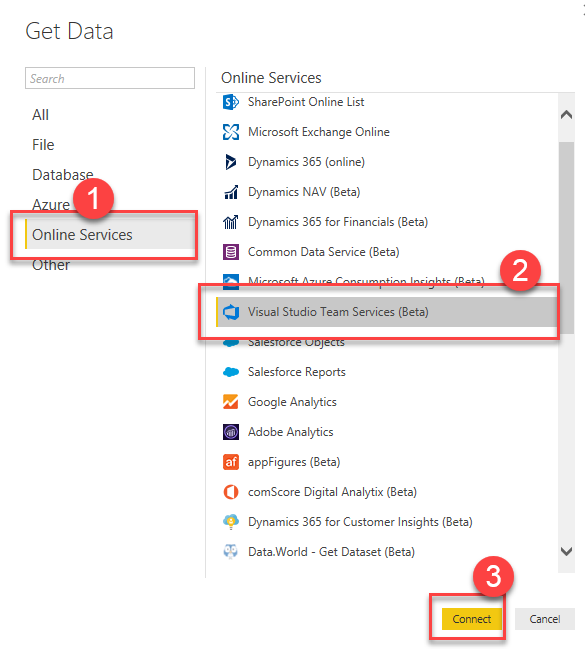The image size is (585, 649).
Task: Pick appFigures (Beta) label
Action: pyautogui.click(x=294, y=462)
